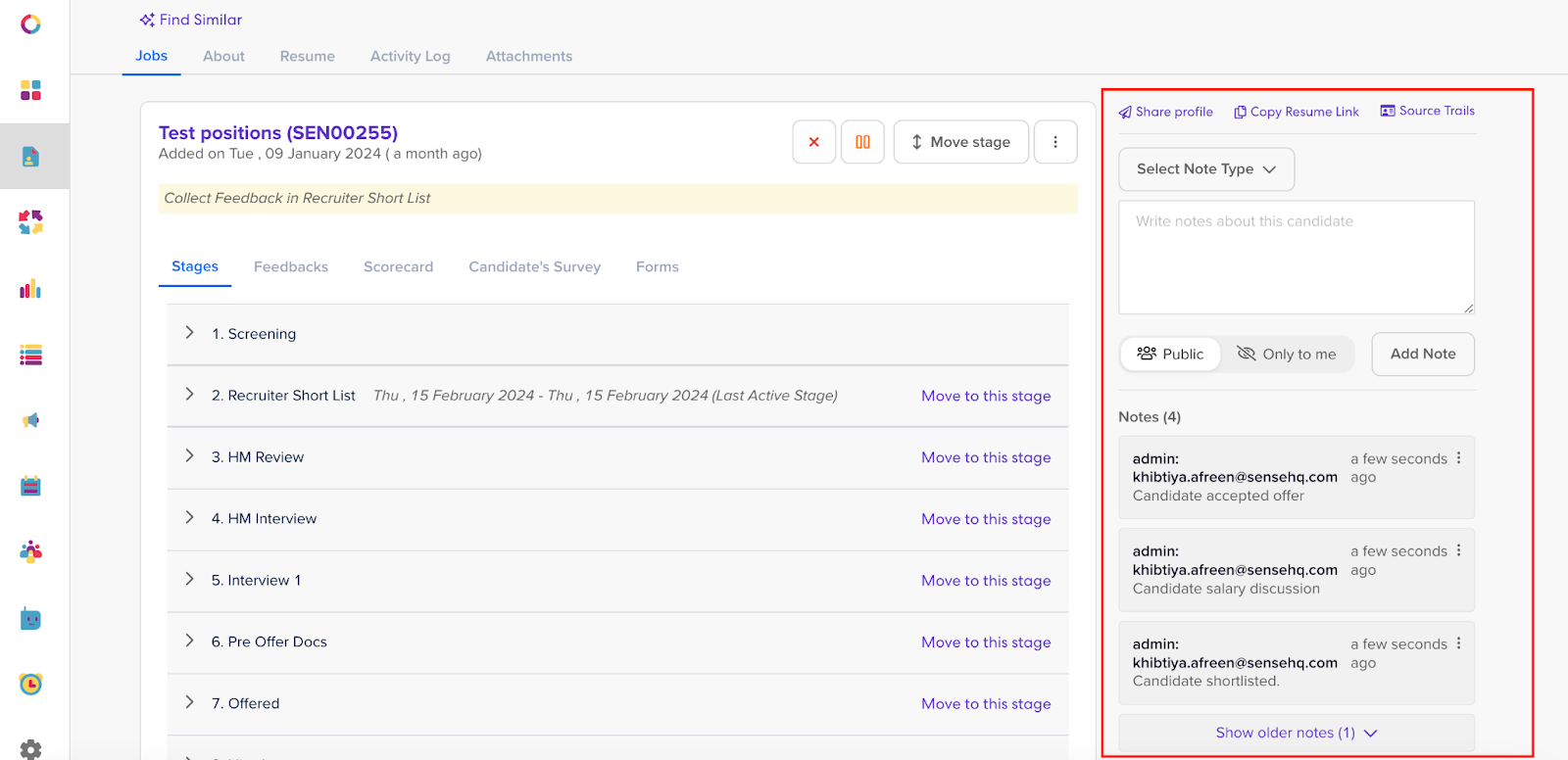Expand the 5. Interview 1 stage
Viewport: 1568px width, 760px height.
pyautogui.click(x=189, y=580)
